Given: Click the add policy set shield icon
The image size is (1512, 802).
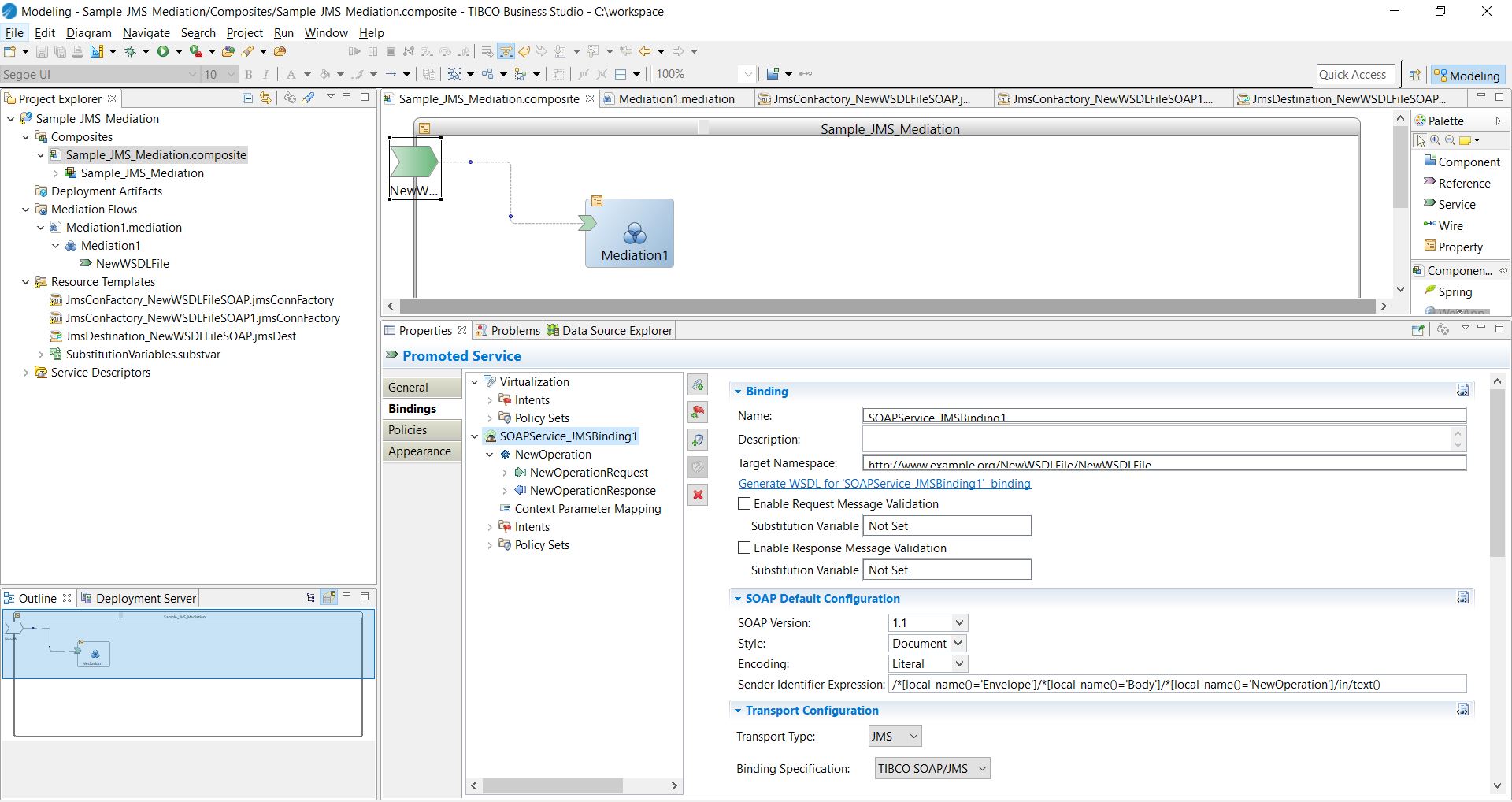Looking at the screenshot, I should click(x=698, y=440).
